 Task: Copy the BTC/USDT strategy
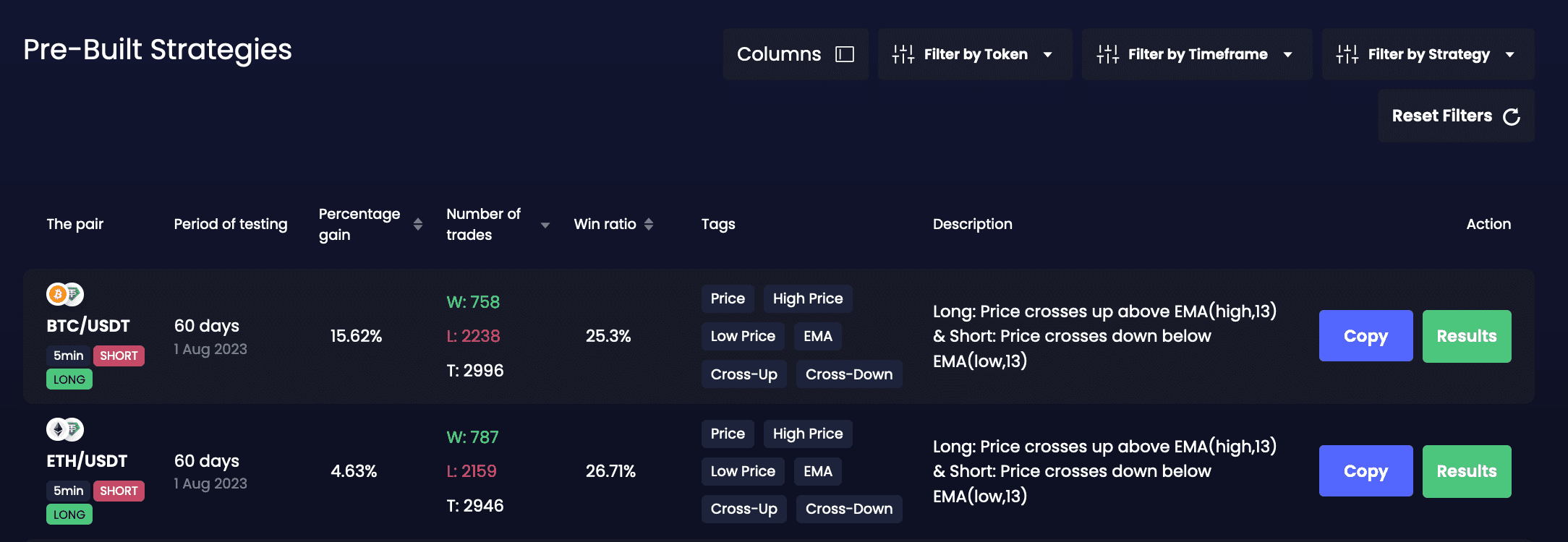[1365, 336]
